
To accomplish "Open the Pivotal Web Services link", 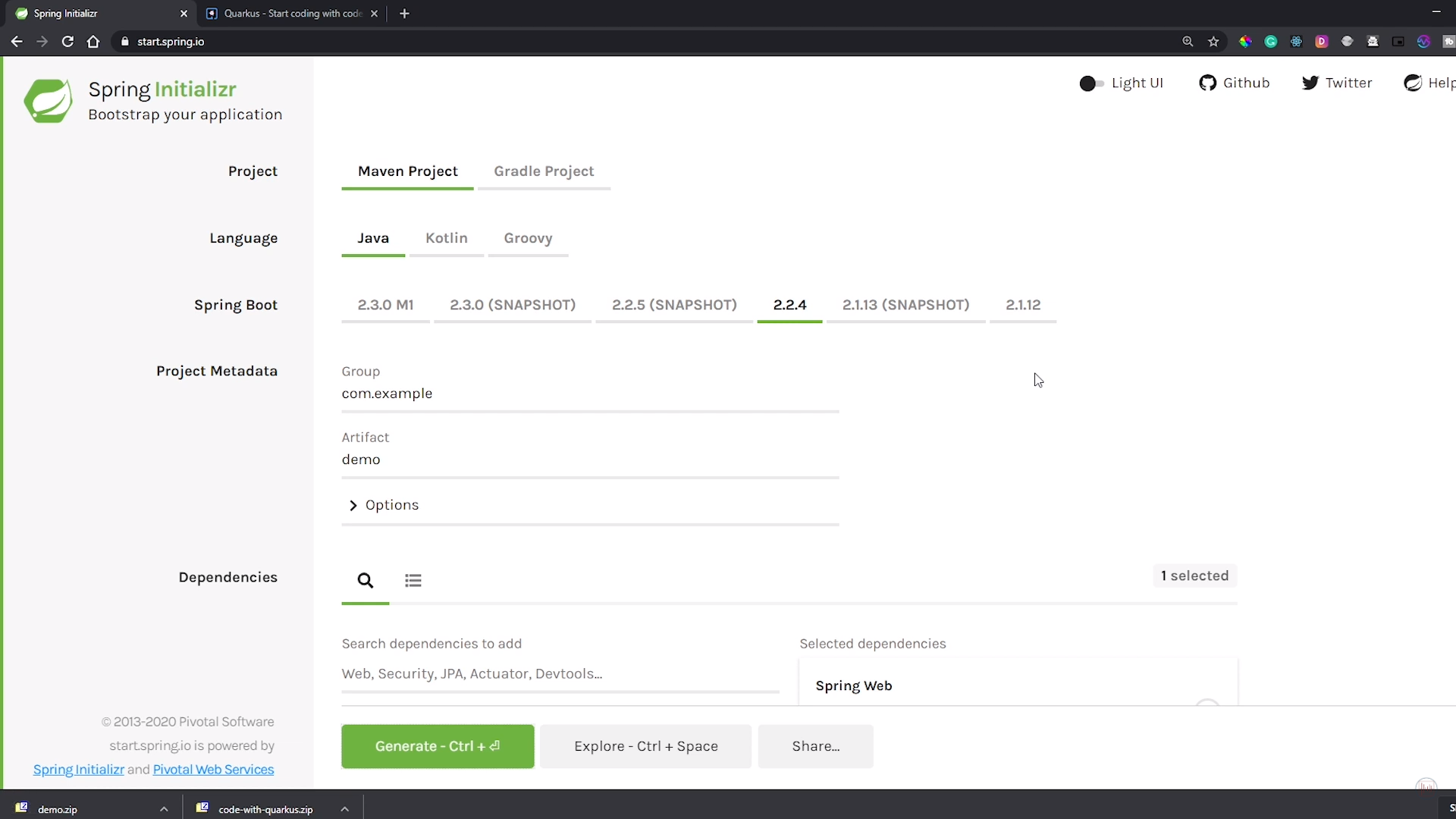I will 213,770.
